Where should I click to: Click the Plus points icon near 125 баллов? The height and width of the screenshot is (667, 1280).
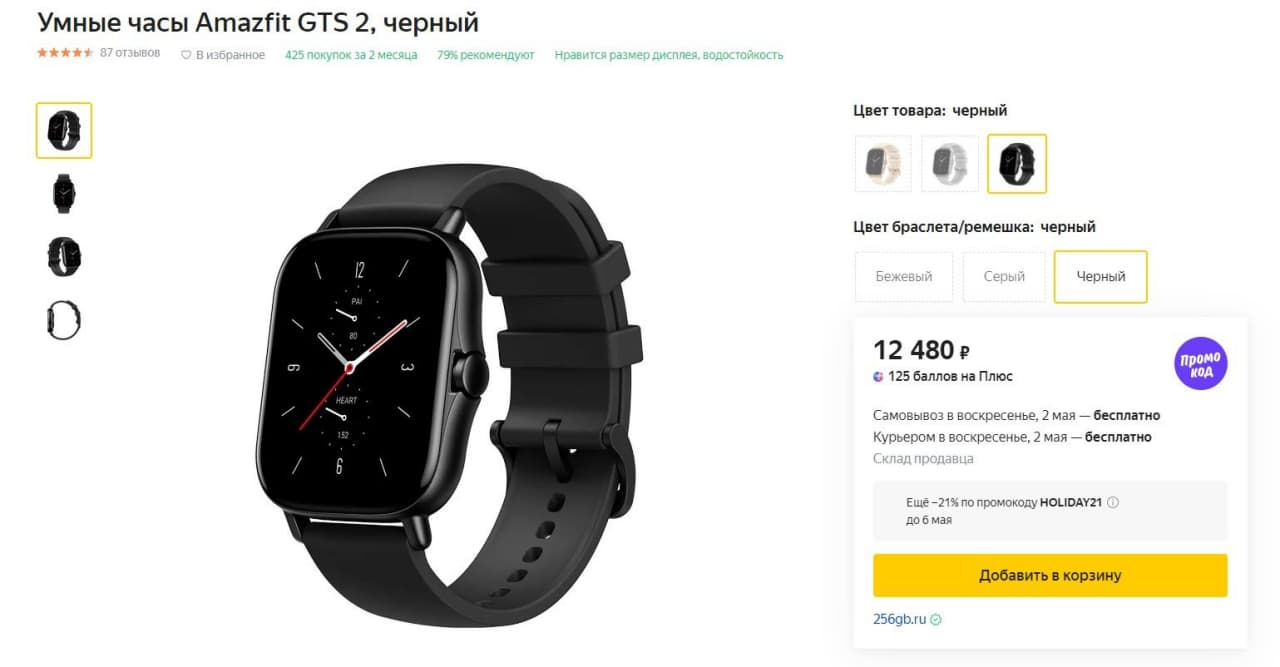tap(878, 376)
